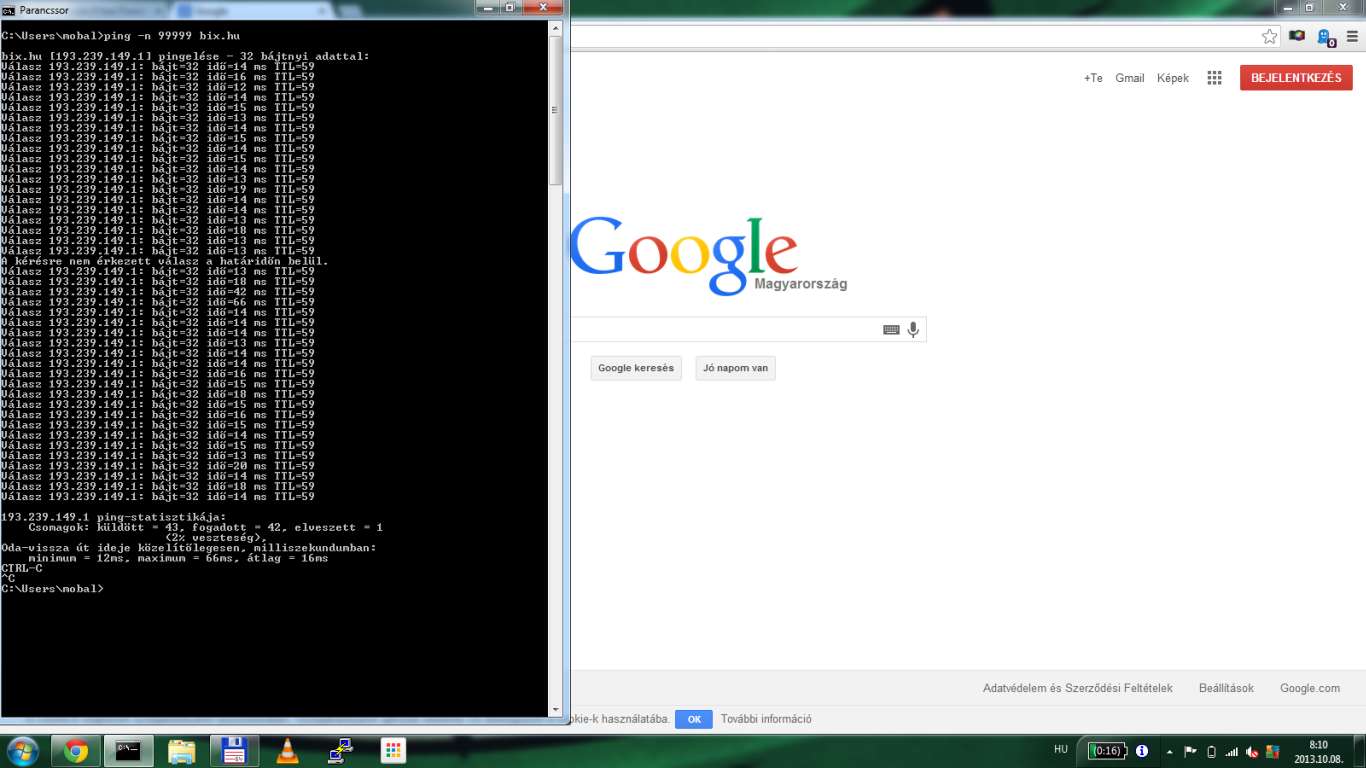Click the BEJELENTKEZÉS sign-in button

click(1296, 78)
